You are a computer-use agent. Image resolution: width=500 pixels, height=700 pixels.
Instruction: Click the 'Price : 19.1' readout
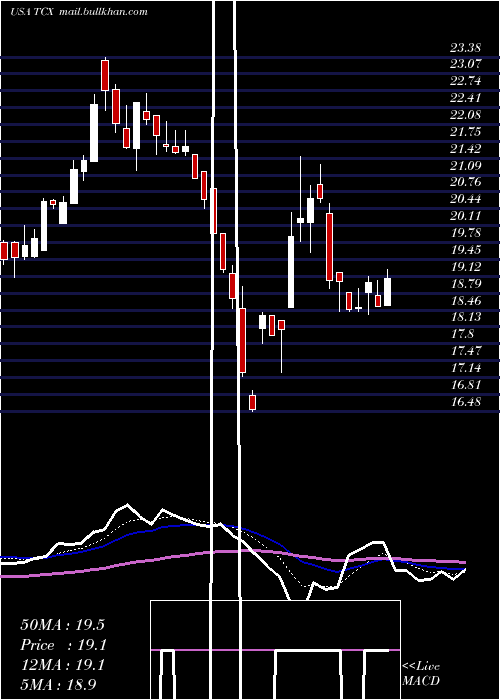62,645
